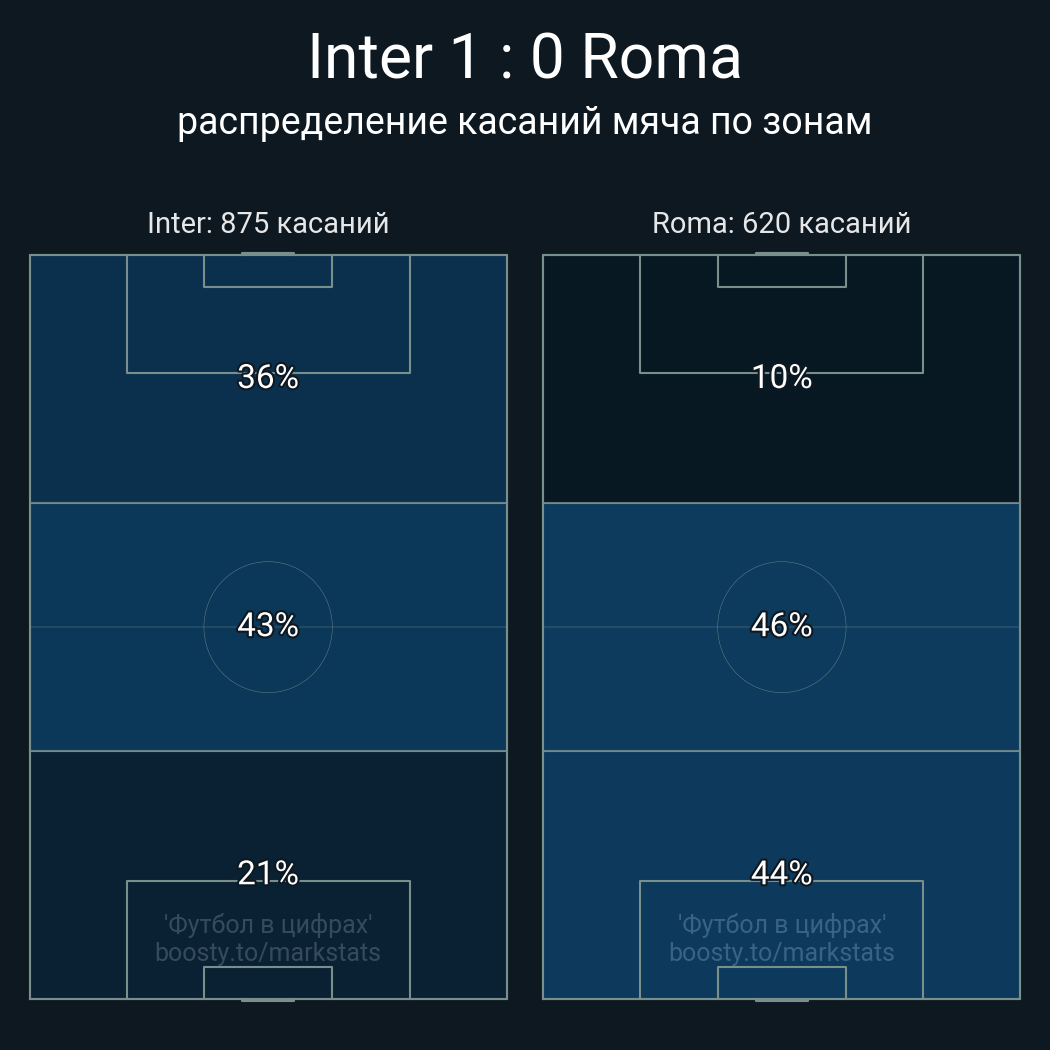The image size is (1050, 1050).
Task: Click the Russian subtitle about touch distribution
Action: (524, 122)
